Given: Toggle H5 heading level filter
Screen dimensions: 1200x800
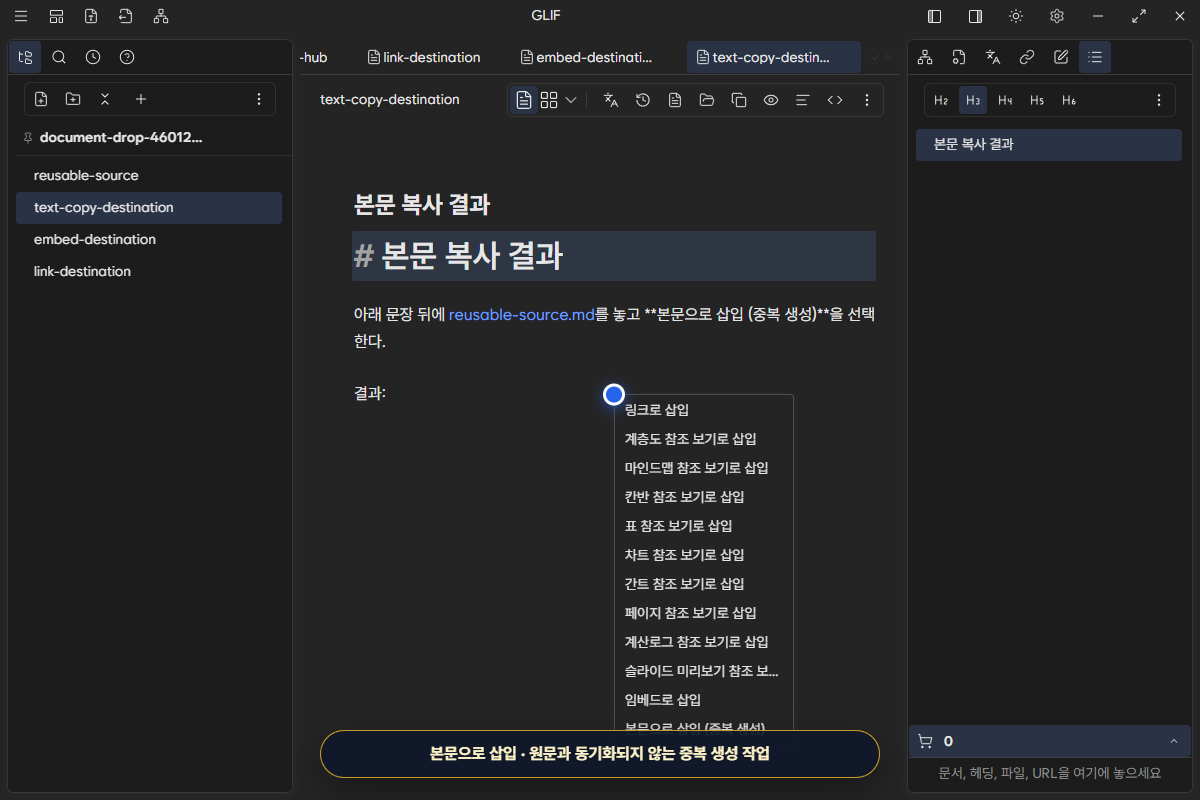Looking at the screenshot, I should (x=1037, y=100).
